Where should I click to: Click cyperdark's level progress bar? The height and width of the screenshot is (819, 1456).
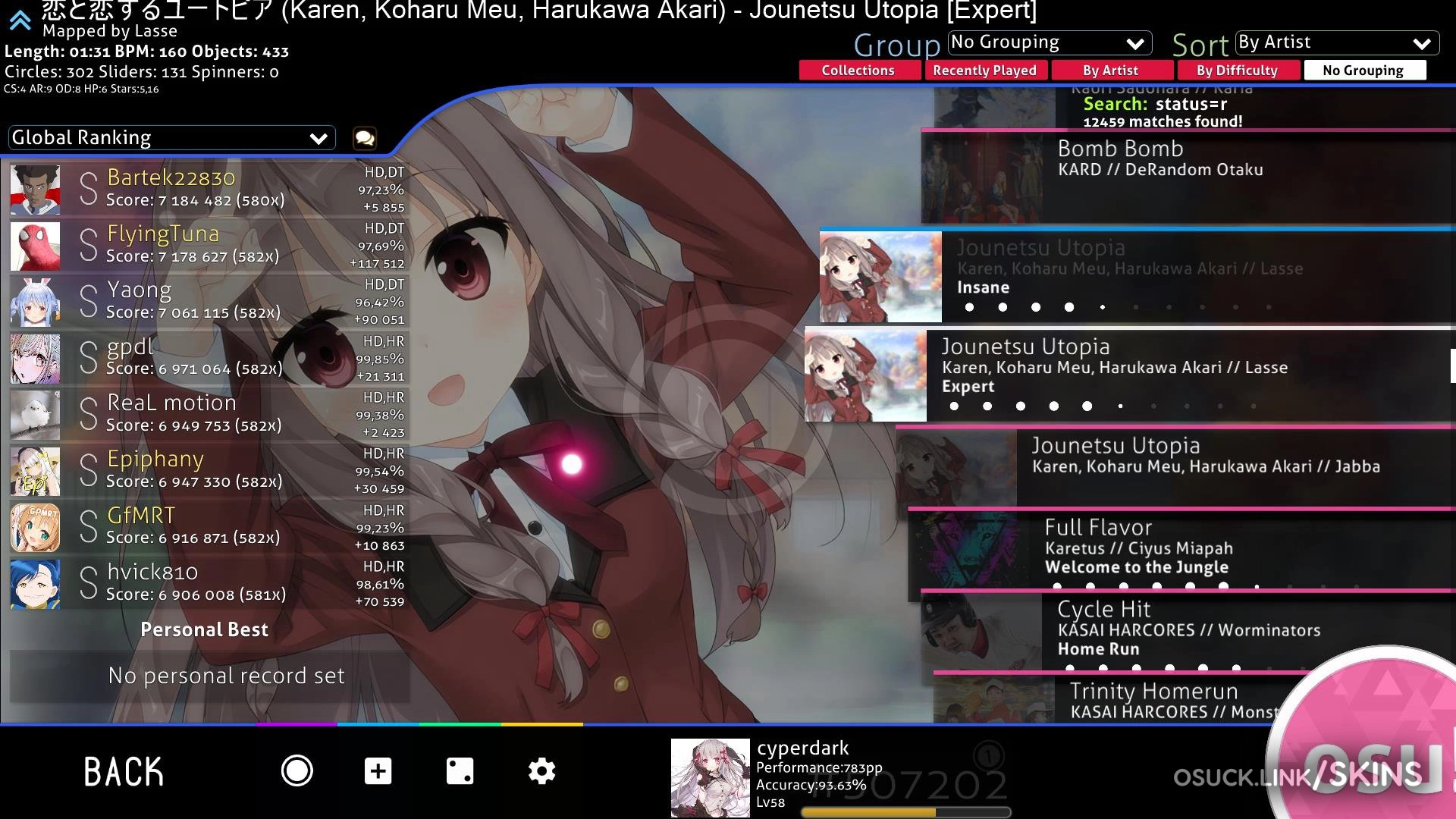click(905, 812)
